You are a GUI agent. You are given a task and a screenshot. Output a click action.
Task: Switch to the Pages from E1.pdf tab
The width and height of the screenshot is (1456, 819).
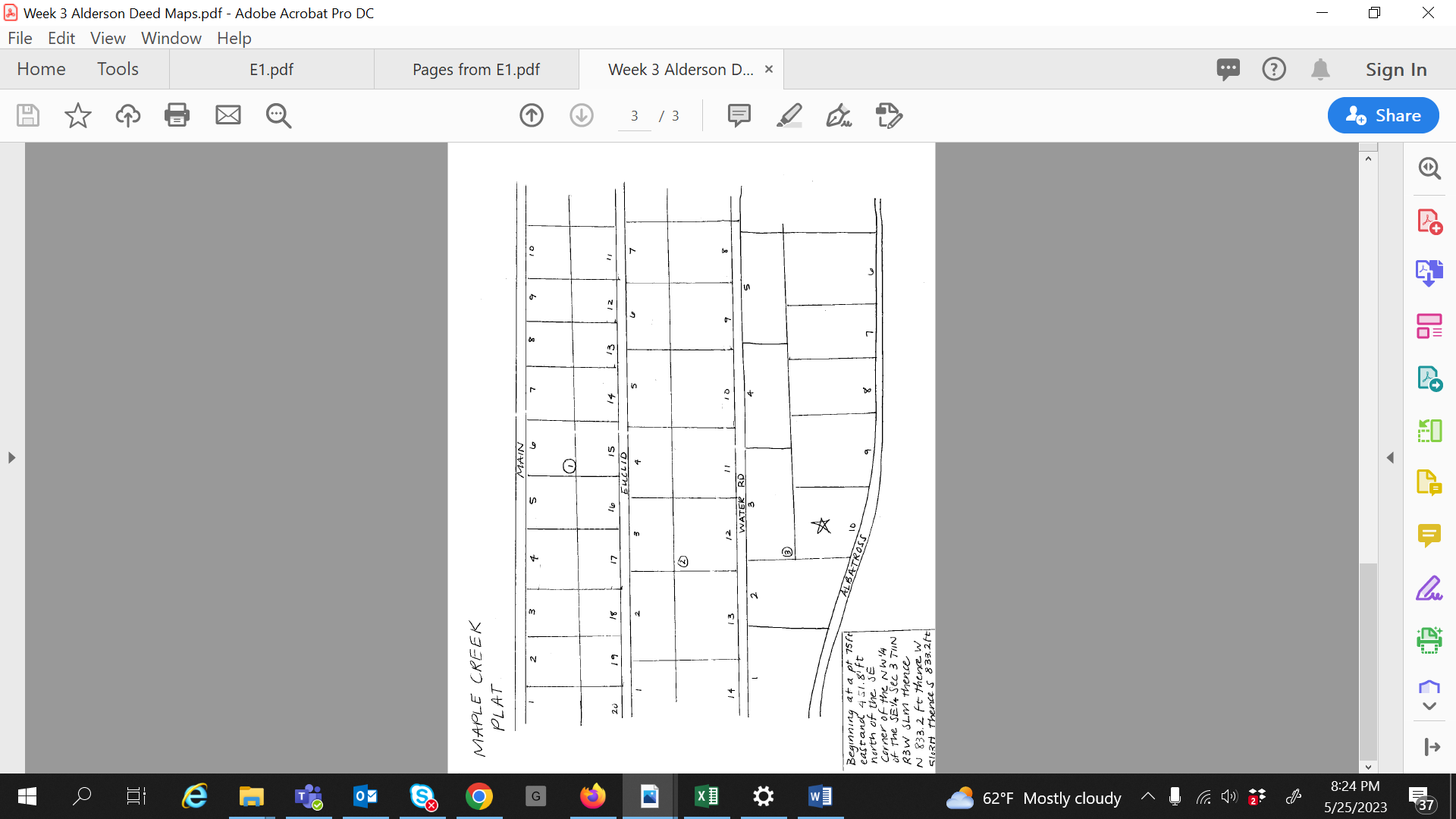[x=475, y=69]
